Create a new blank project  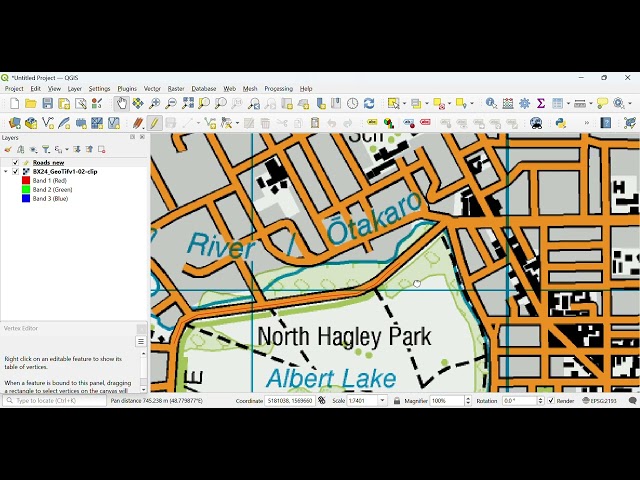[14, 104]
